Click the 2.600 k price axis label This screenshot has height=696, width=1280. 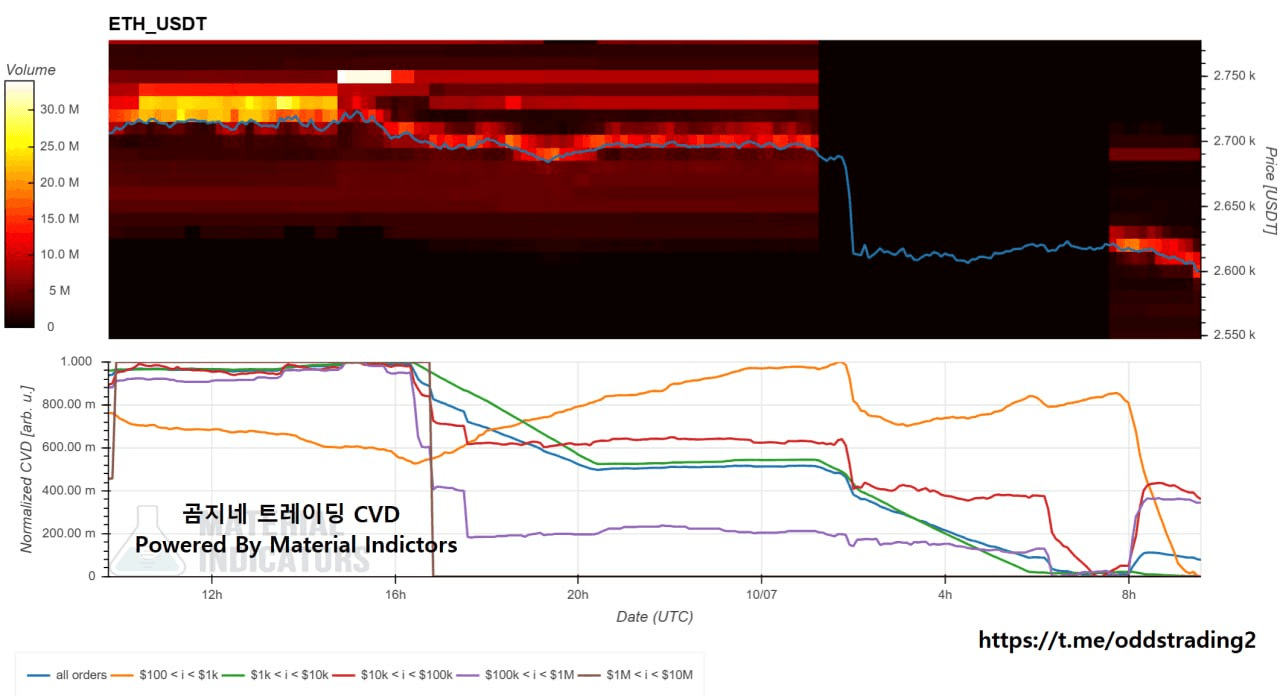1233,271
